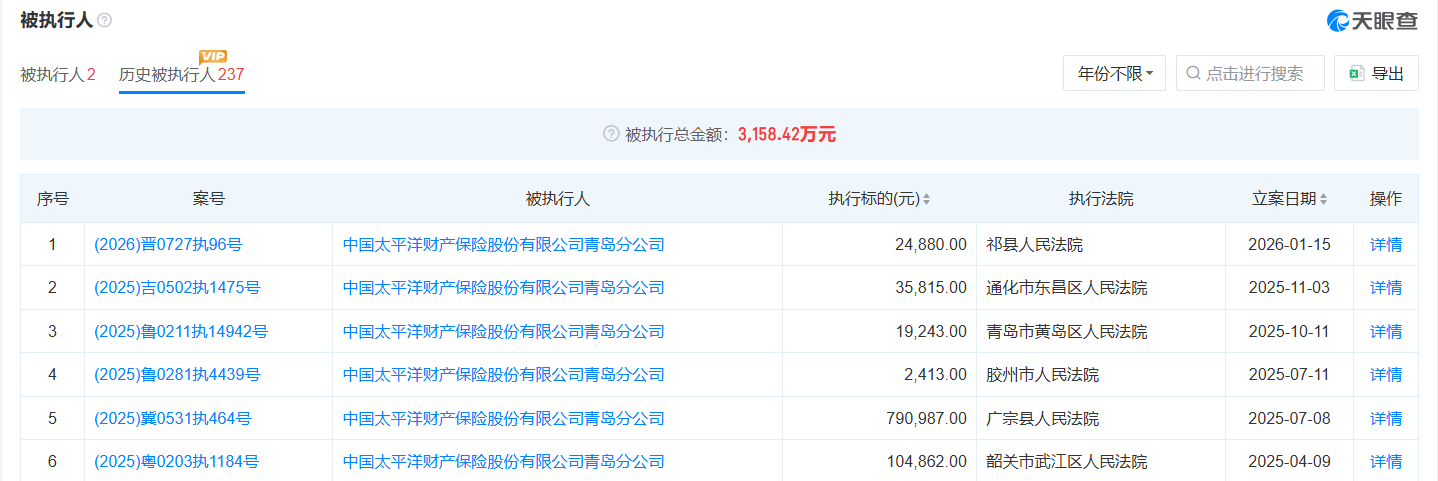Screen dimensions: 1438x481
Task: Switch to 被执行人 2 tab
Action: coord(58,74)
